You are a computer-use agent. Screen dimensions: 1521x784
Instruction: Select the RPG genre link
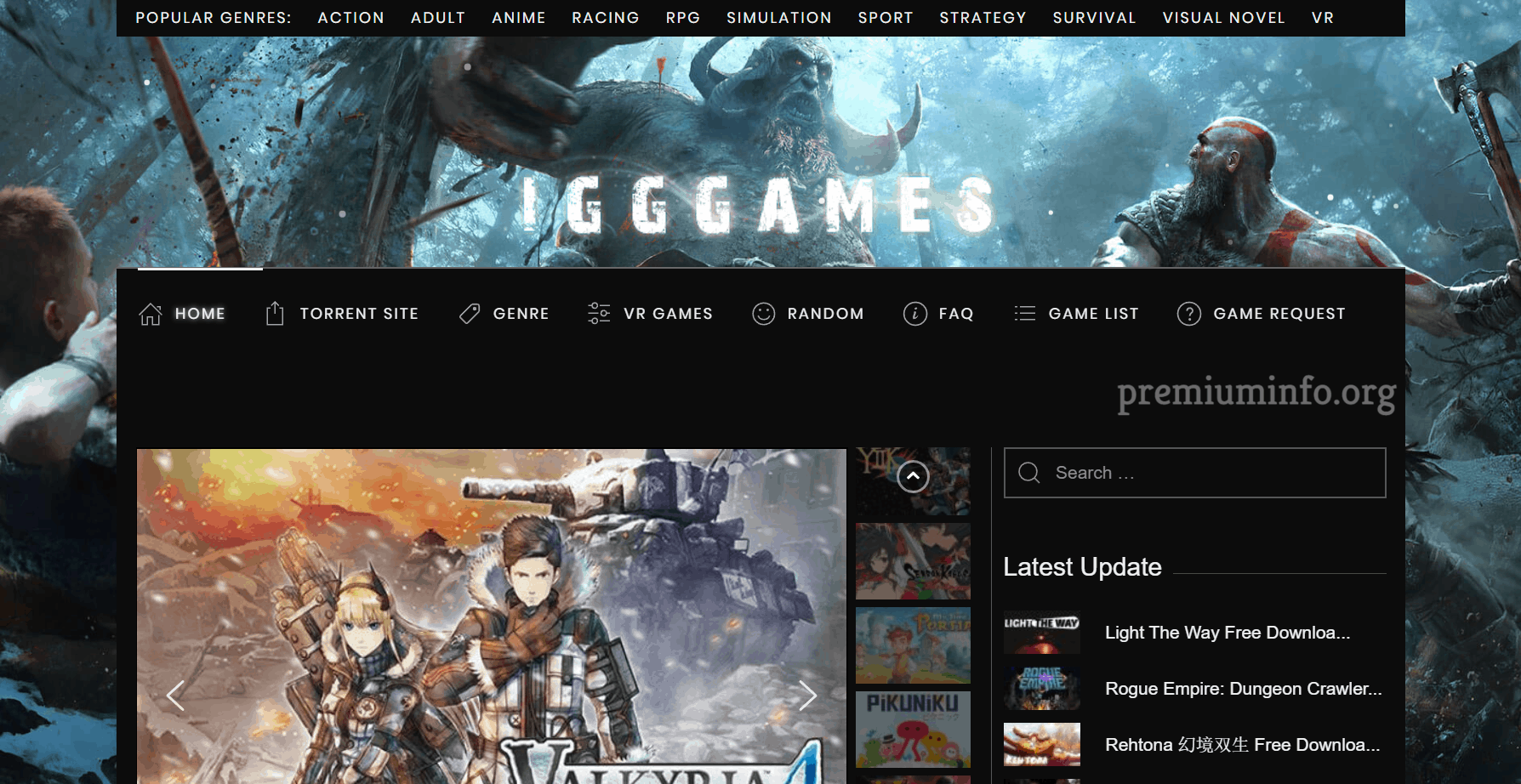click(683, 18)
